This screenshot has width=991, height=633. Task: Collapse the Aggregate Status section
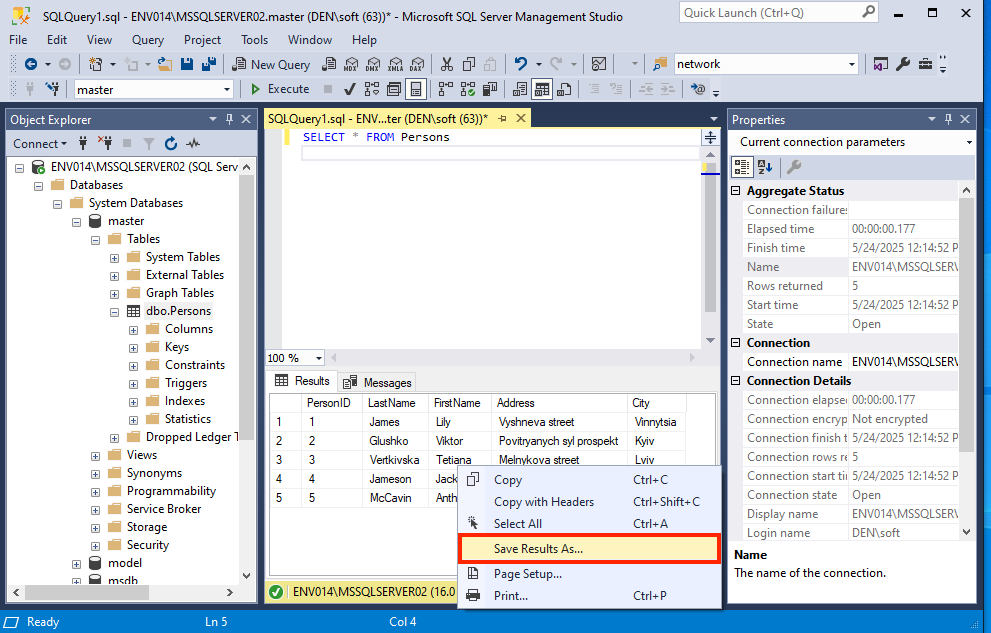click(736, 191)
